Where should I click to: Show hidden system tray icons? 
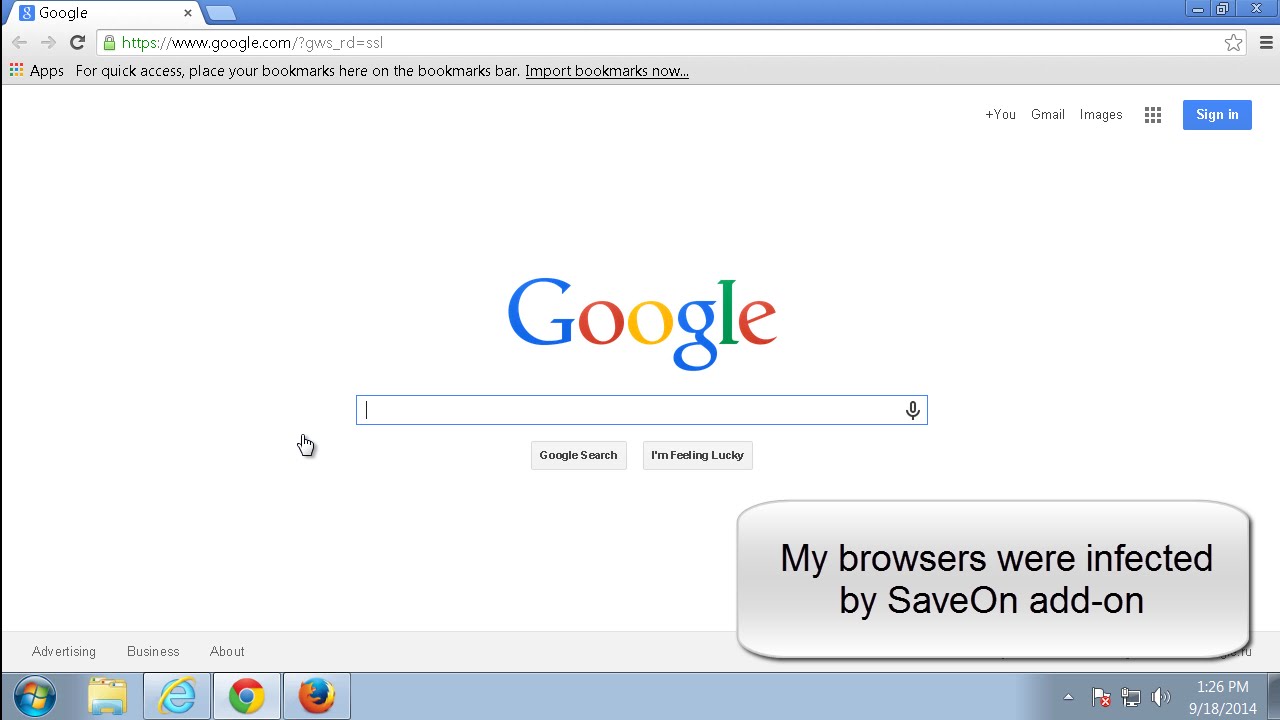1068,697
